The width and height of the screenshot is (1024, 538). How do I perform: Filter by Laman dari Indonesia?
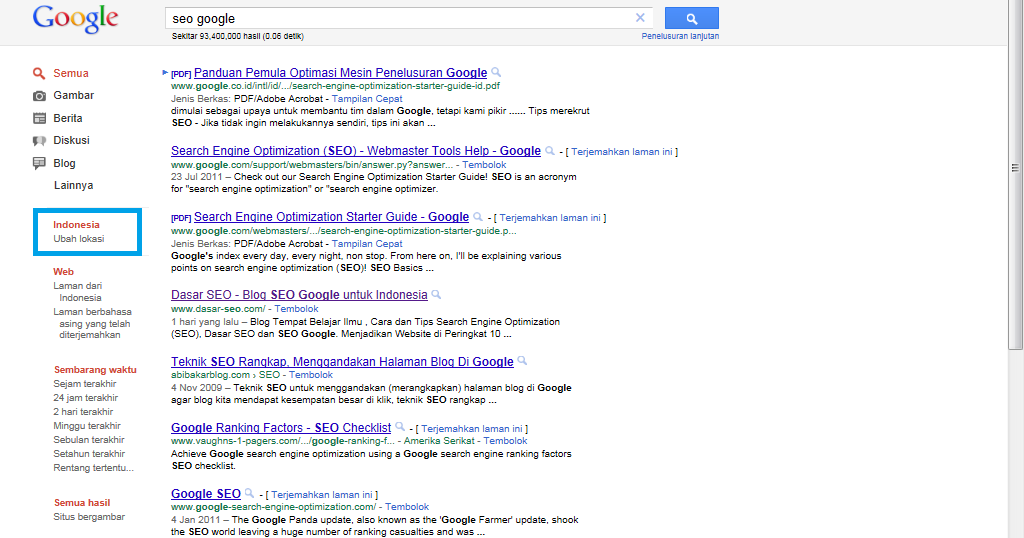pyautogui.click(x=78, y=292)
